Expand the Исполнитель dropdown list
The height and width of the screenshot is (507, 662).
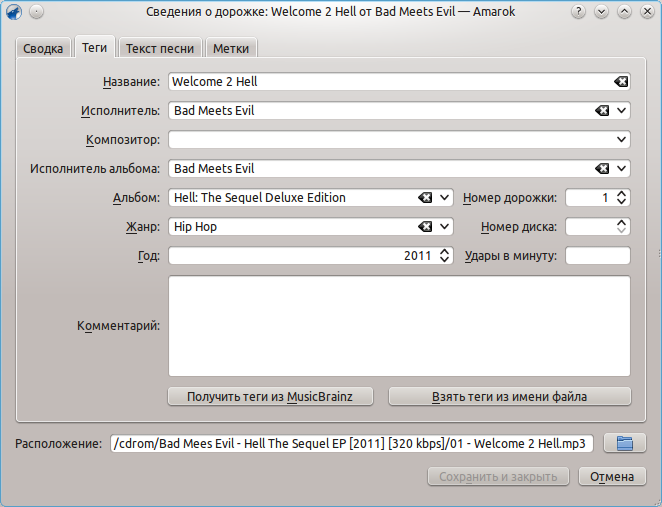coord(621,111)
